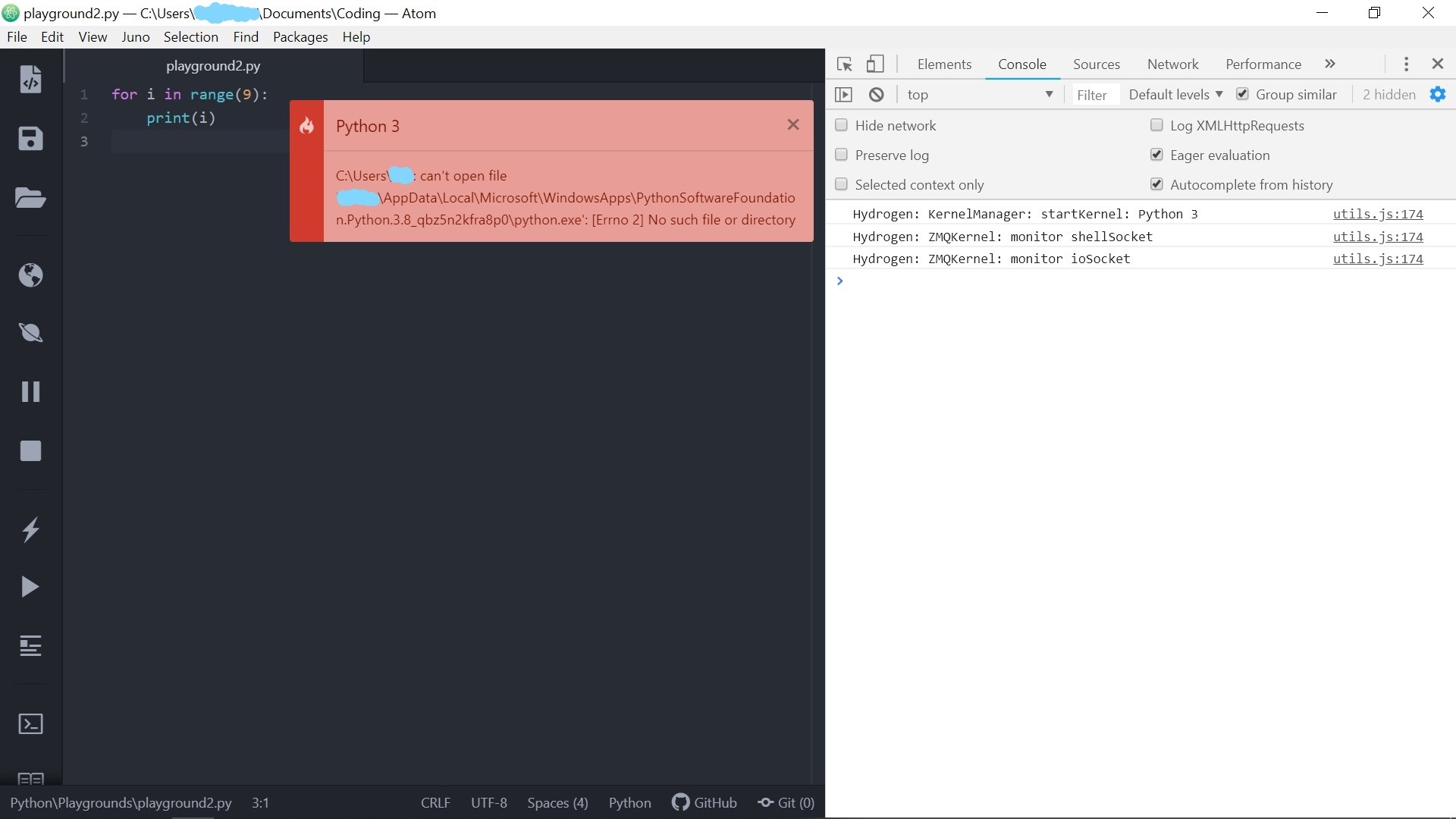Click the pause icon in Juno toolbar
This screenshot has height=819, width=1456.
tap(30, 391)
